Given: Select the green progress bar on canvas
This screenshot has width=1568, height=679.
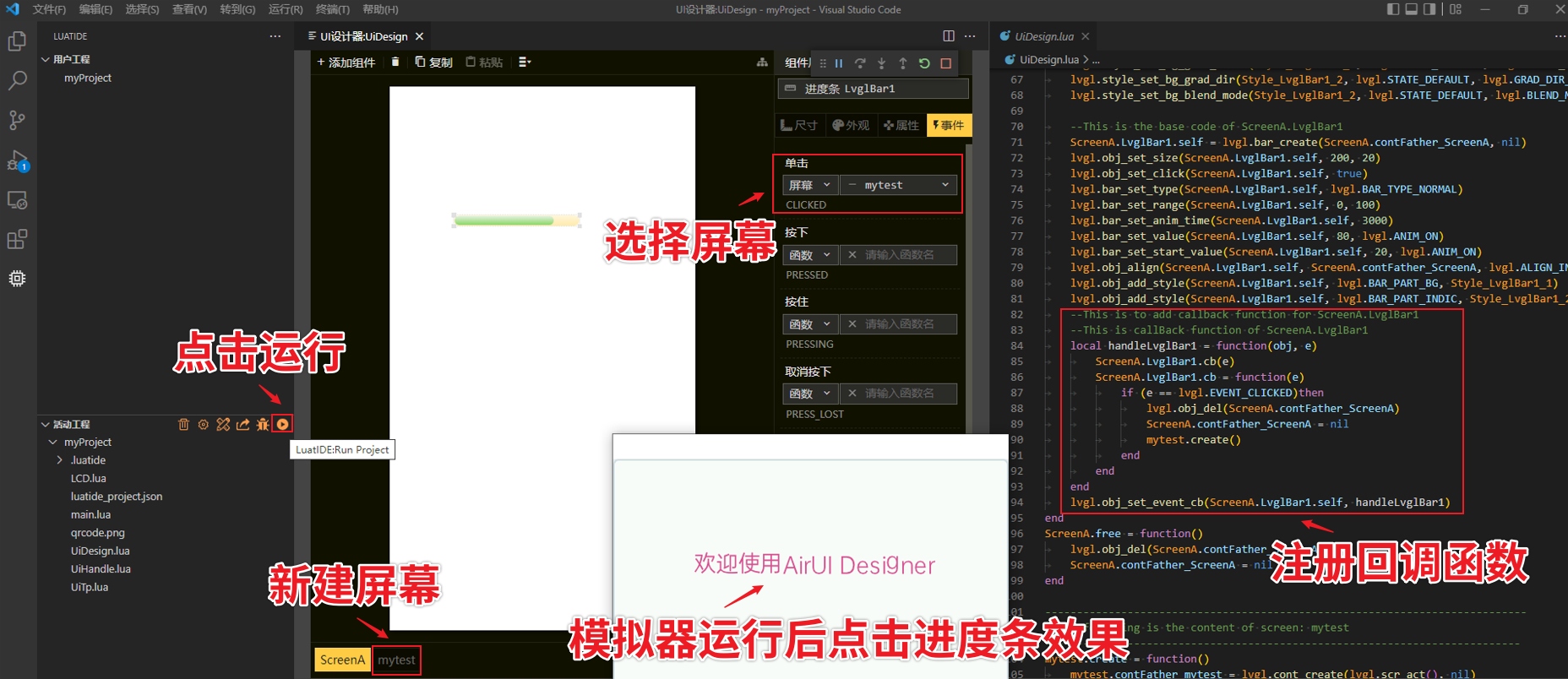Looking at the screenshot, I should (516, 220).
